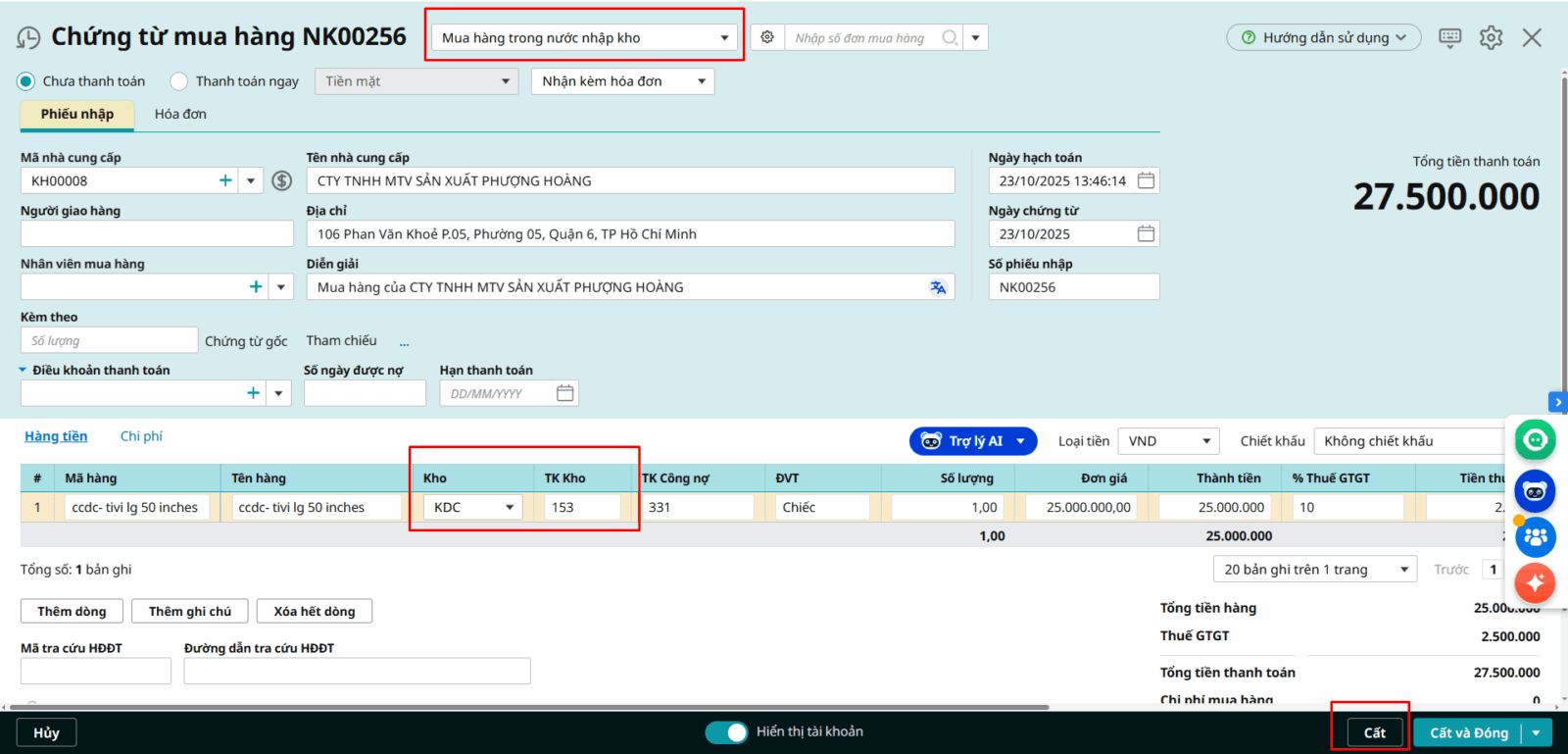Click the Cất save button
The height and width of the screenshot is (754, 1568).
(1374, 732)
